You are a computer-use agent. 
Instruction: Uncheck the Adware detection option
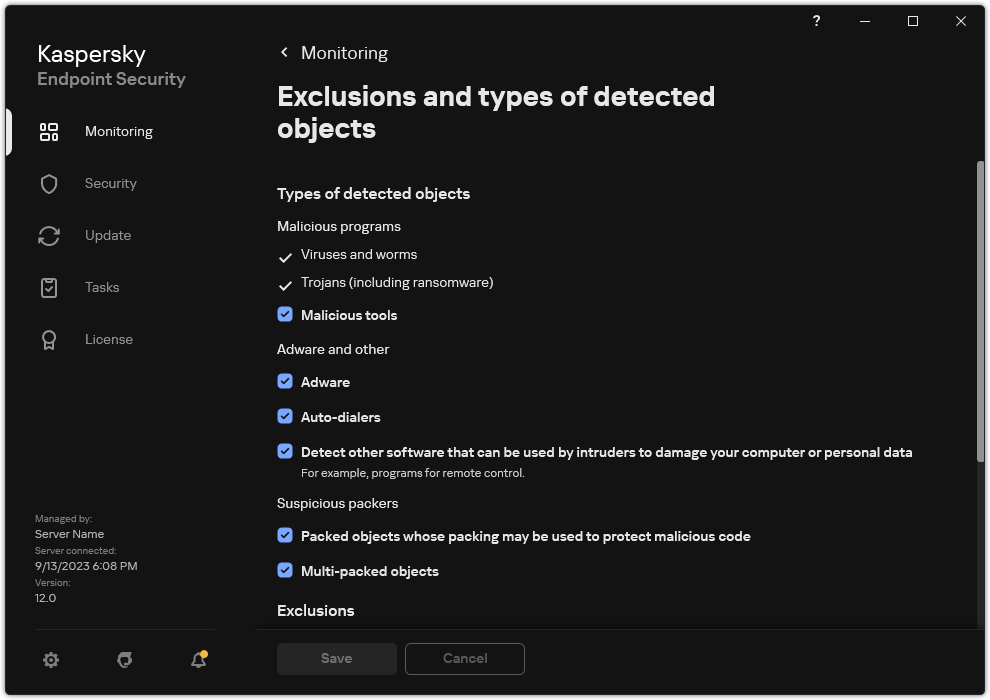click(x=285, y=381)
